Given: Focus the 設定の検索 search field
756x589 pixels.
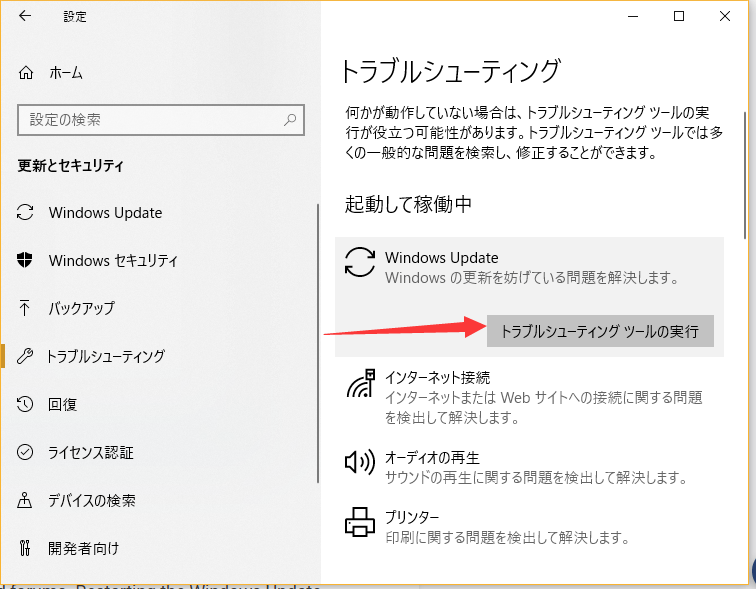Looking at the screenshot, I should [161, 120].
